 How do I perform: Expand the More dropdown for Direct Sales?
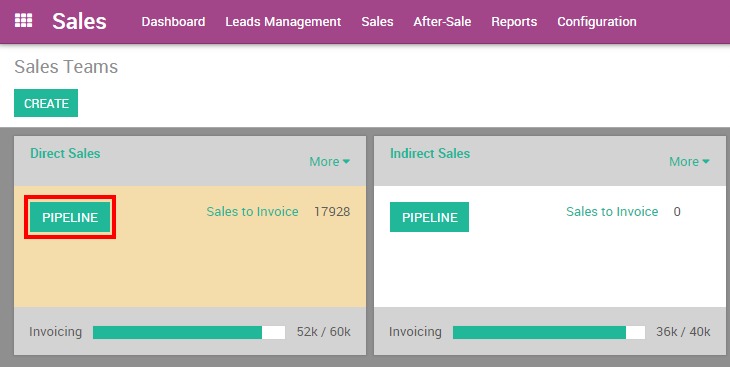pos(330,162)
